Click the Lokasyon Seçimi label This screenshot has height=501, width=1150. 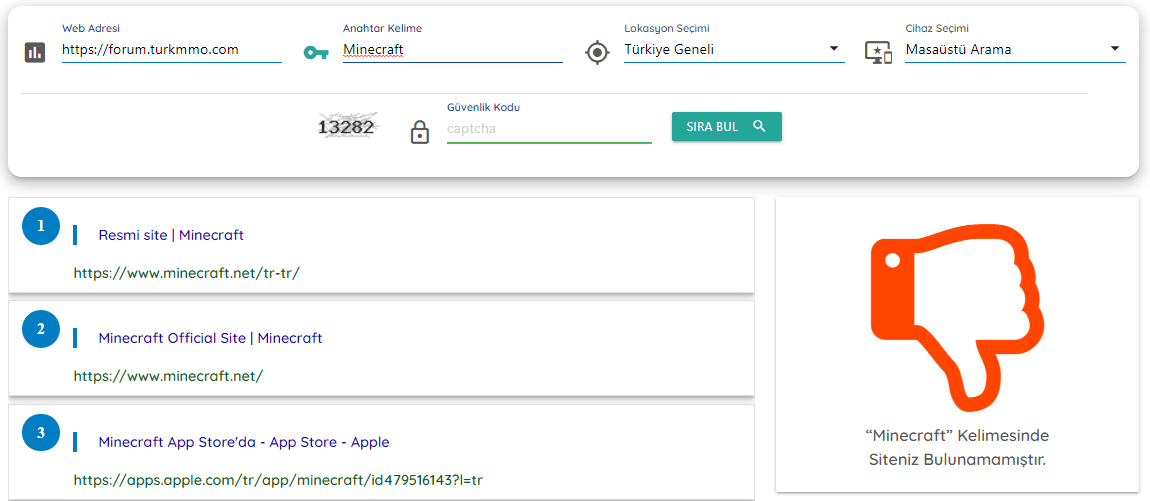667,28
